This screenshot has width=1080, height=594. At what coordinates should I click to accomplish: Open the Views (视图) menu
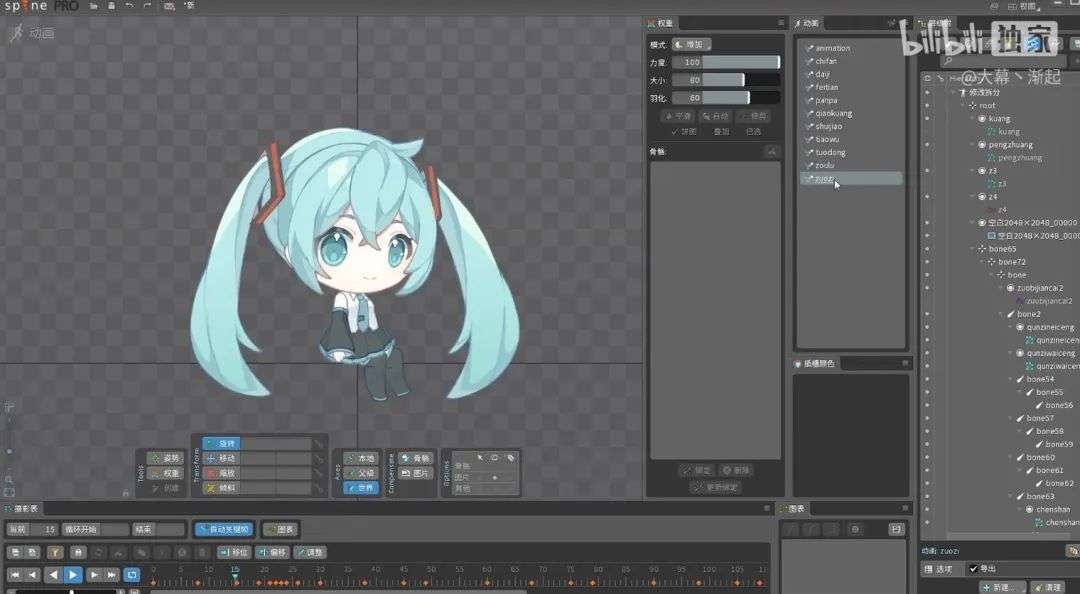click(1022, 6)
